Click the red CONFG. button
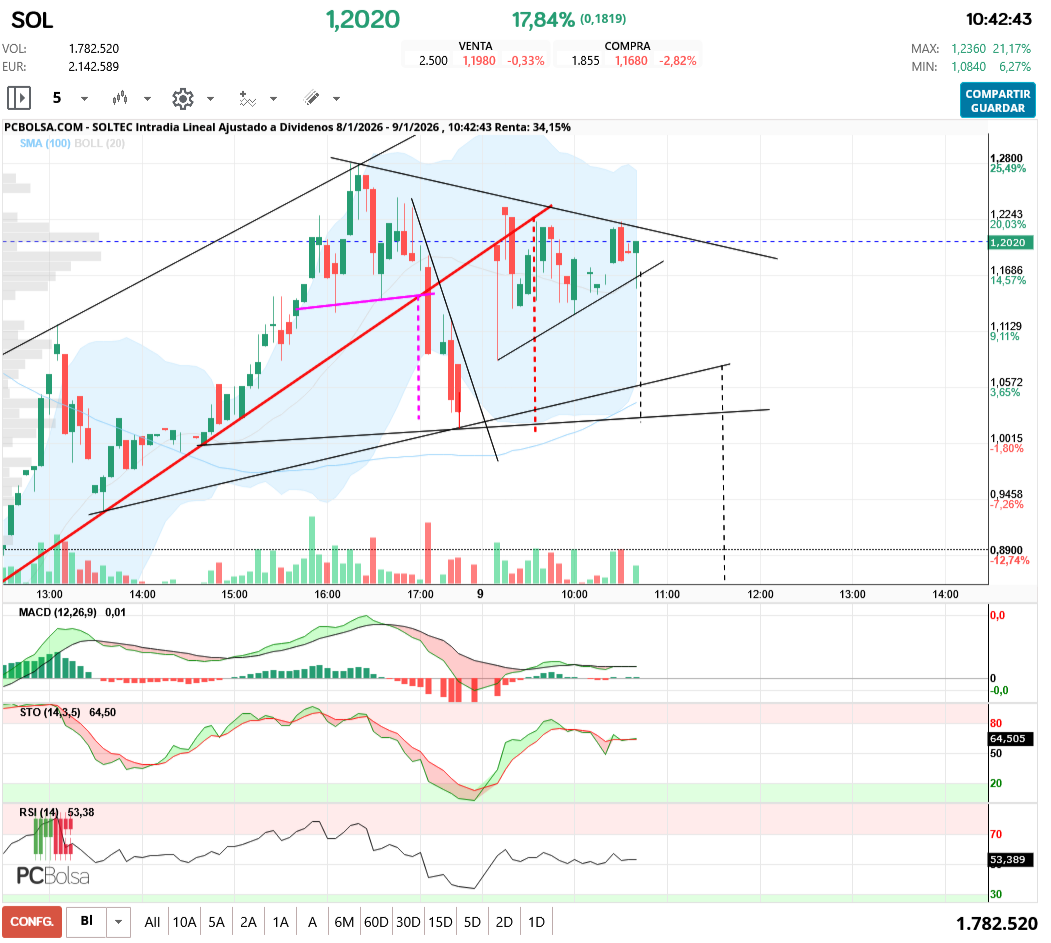Image resolution: width=1051 pixels, height=943 pixels. pyautogui.click(x=32, y=921)
